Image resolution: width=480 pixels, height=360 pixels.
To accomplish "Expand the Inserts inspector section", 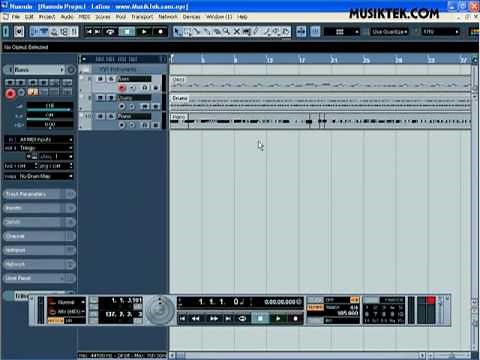I will tap(39, 208).
